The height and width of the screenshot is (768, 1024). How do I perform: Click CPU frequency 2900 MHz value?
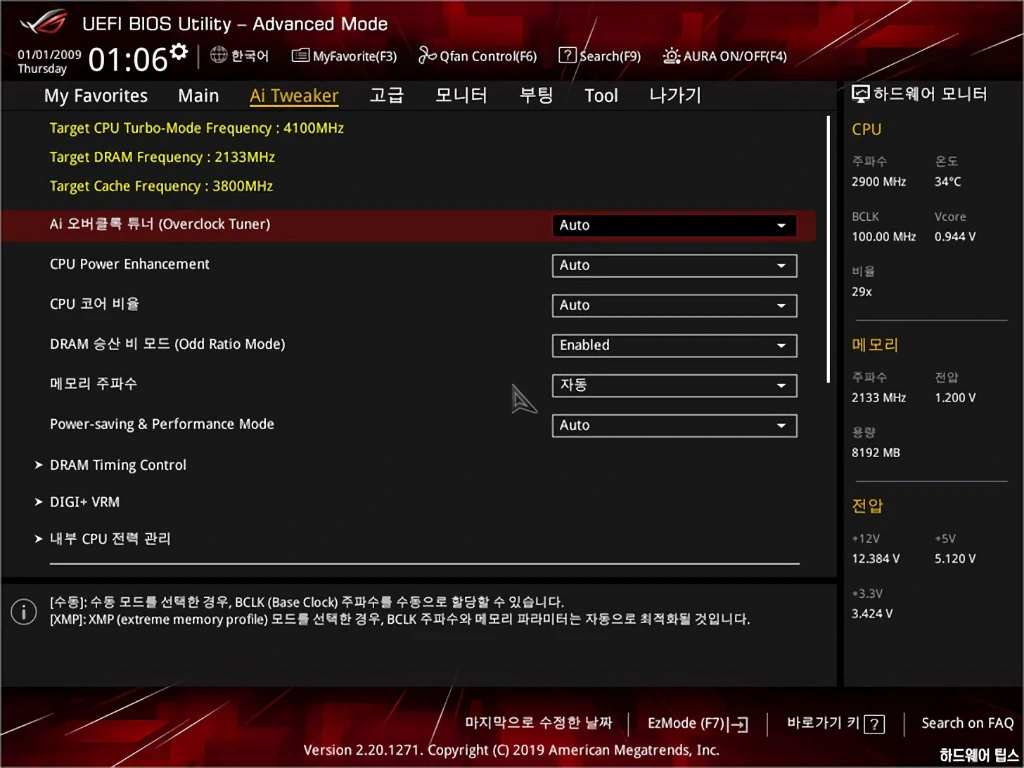[x=878, y=182]
